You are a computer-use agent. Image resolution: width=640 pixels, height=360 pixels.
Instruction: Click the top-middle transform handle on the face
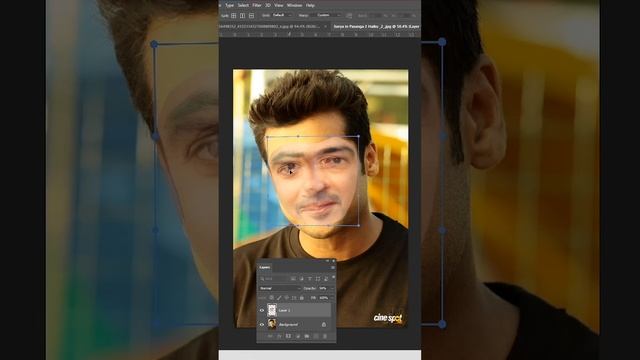tap(298, 136)
